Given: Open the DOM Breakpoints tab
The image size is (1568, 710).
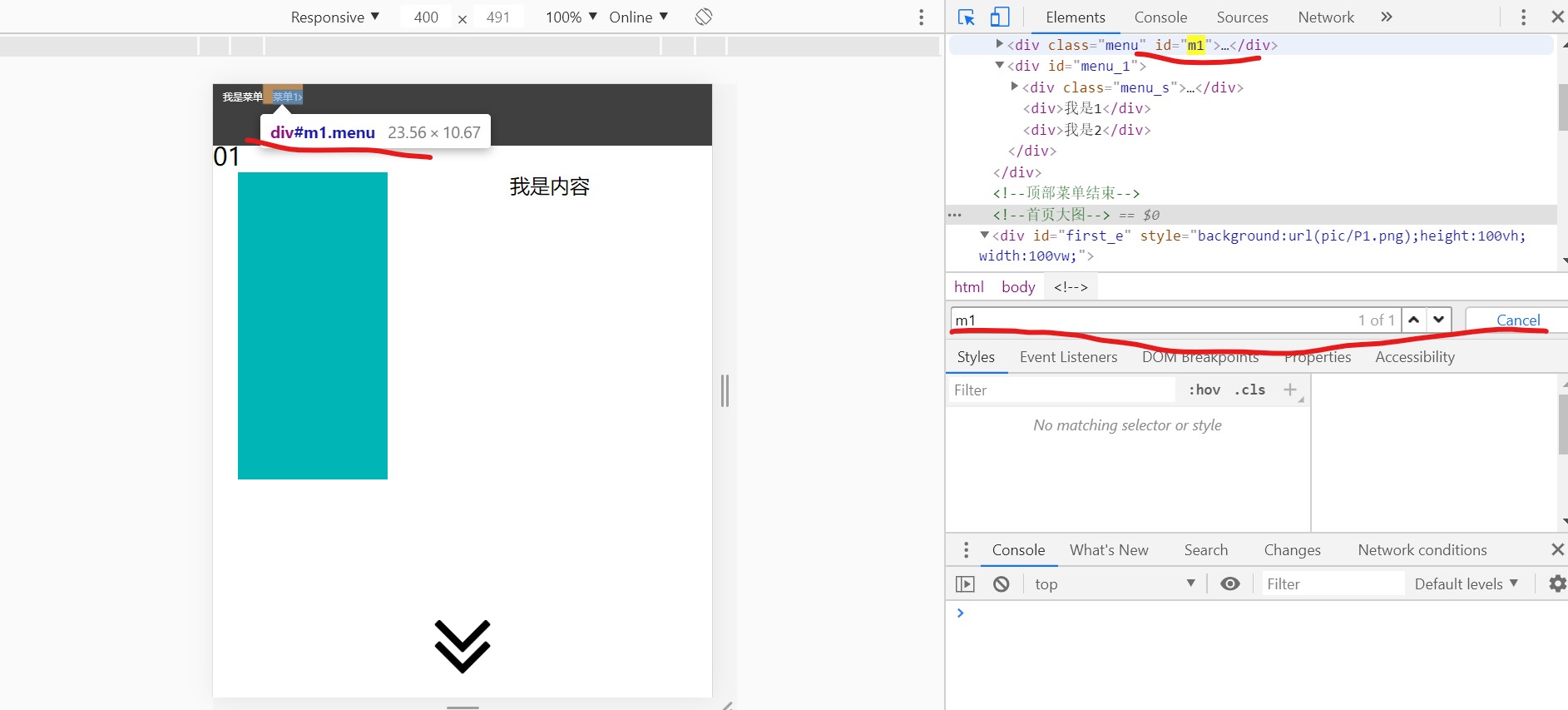Looking at the screenshot, I should click(1199, 357).
